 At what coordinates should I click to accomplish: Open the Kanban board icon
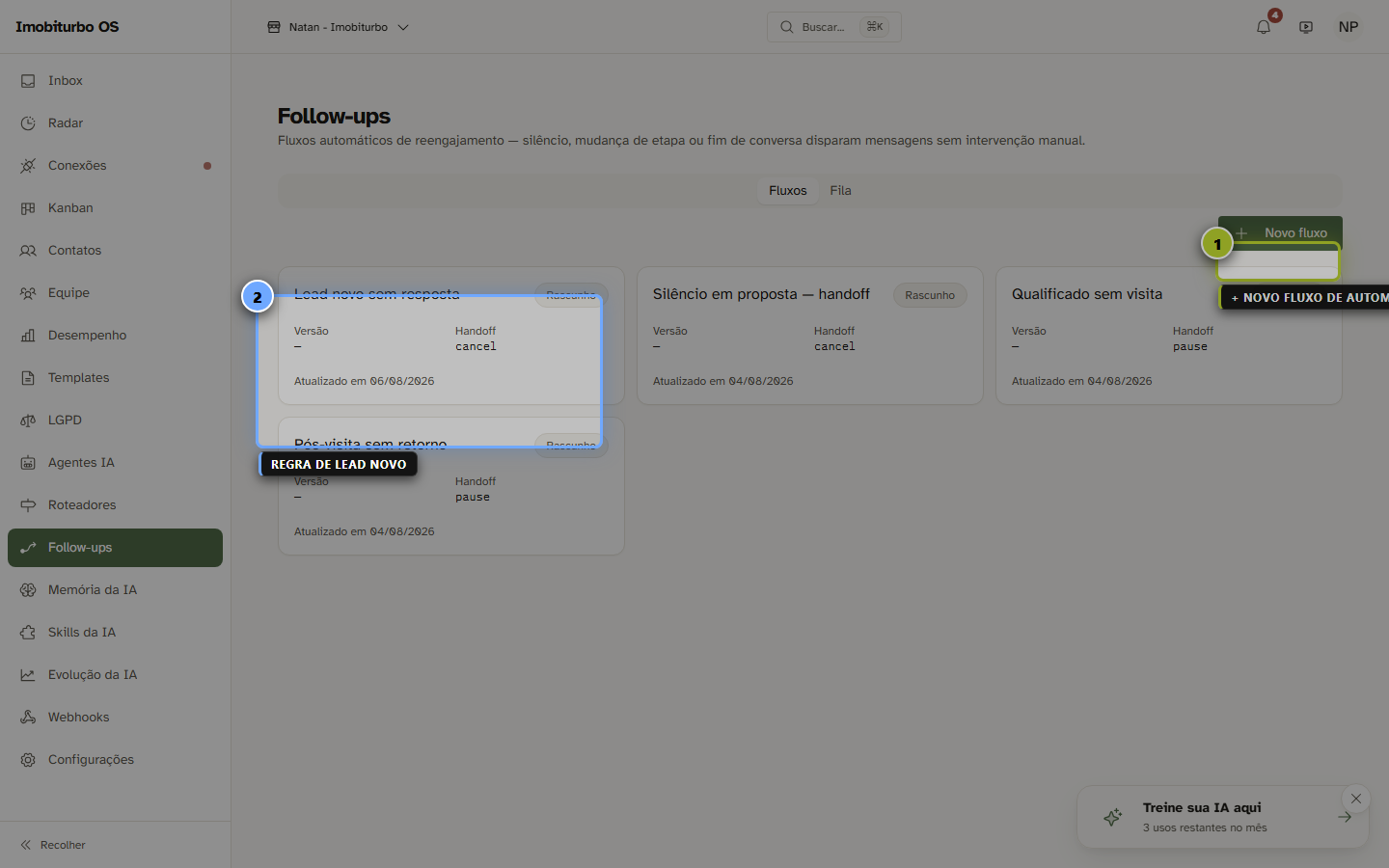[x=28, y=208]
